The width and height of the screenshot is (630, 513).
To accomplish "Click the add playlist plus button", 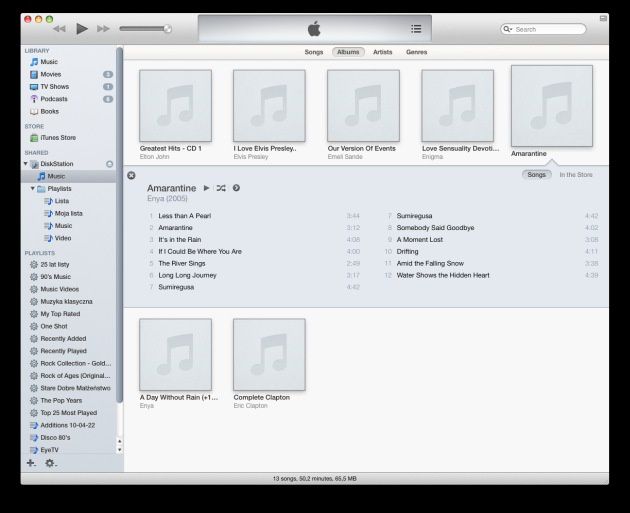I will [31, 463].
